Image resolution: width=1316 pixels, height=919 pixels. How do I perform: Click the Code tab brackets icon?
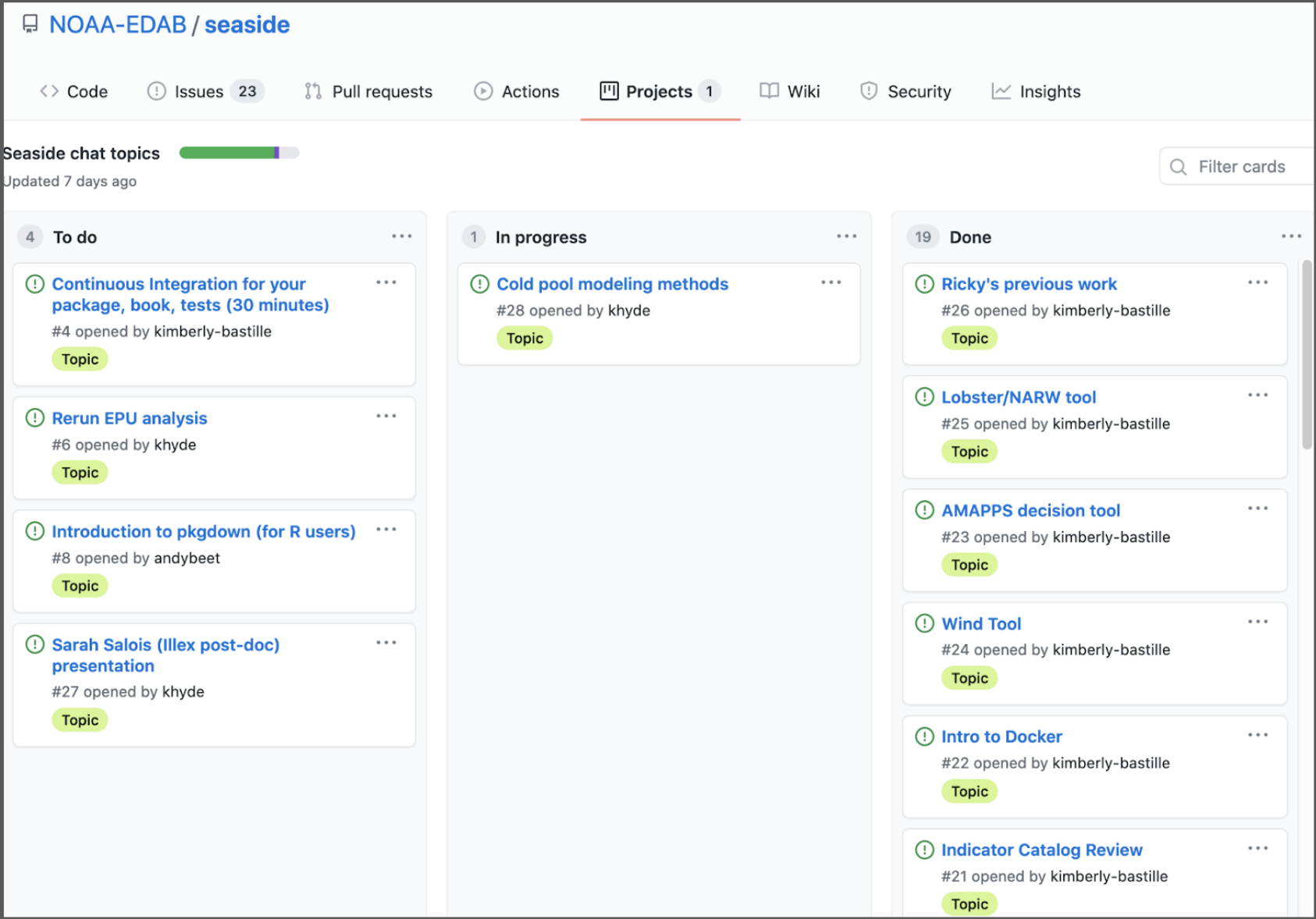click(49, 91)
